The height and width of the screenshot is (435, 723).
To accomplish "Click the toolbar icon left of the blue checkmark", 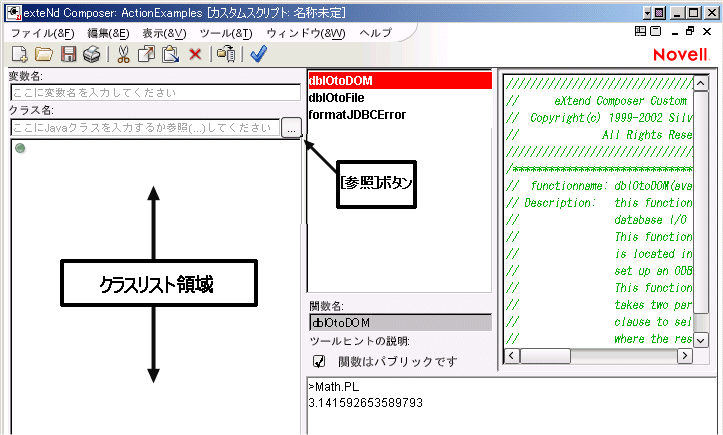I will coord(226,54).
